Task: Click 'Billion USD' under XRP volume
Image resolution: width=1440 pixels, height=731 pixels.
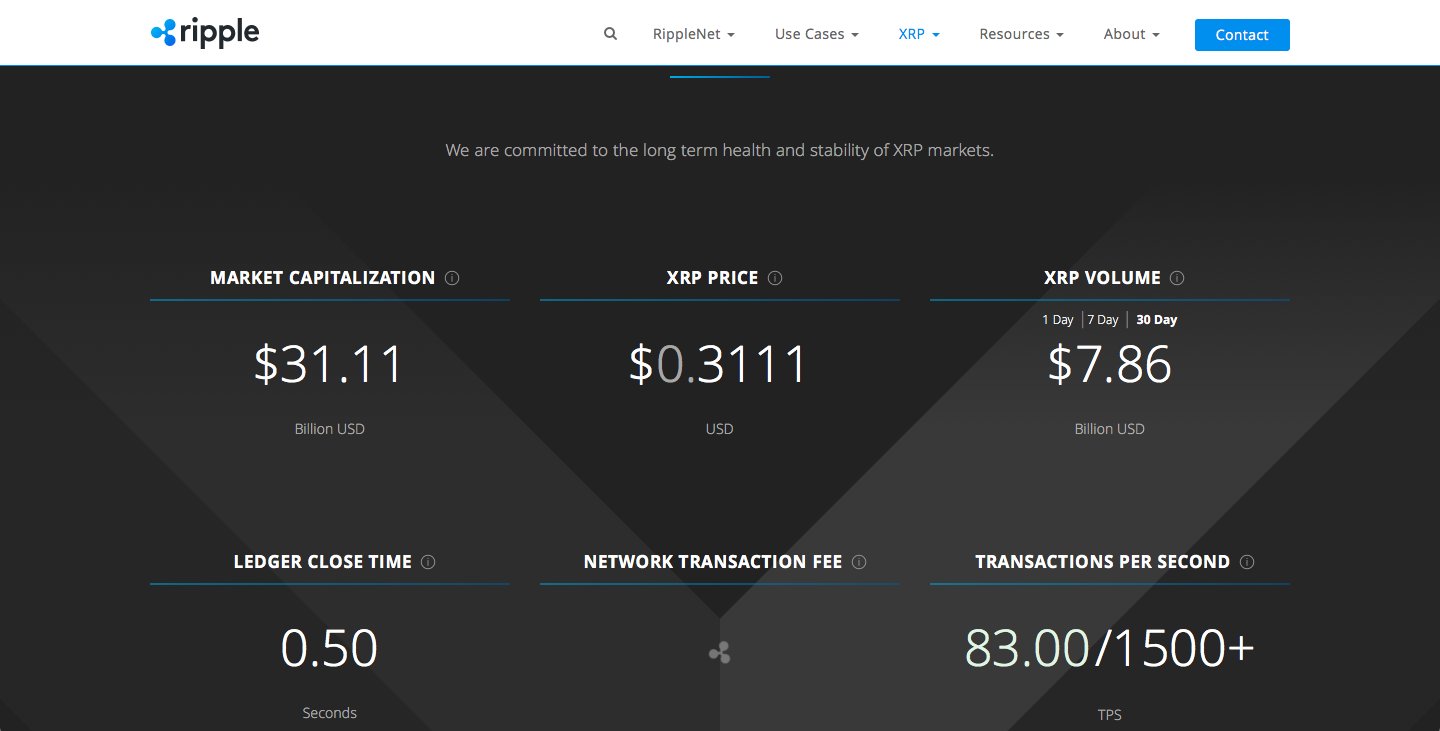Action: 1109,429
